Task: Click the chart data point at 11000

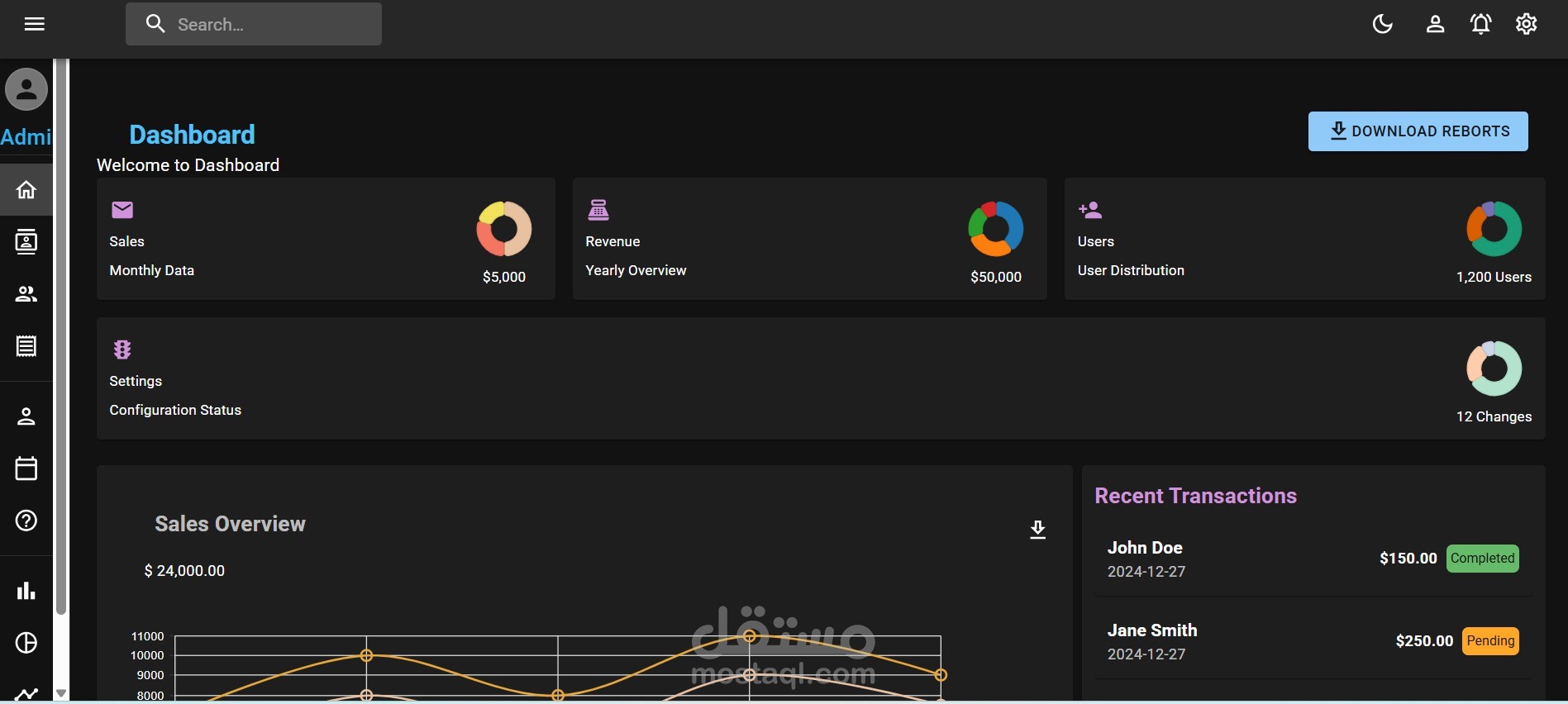Action: [x=750, y=636]
